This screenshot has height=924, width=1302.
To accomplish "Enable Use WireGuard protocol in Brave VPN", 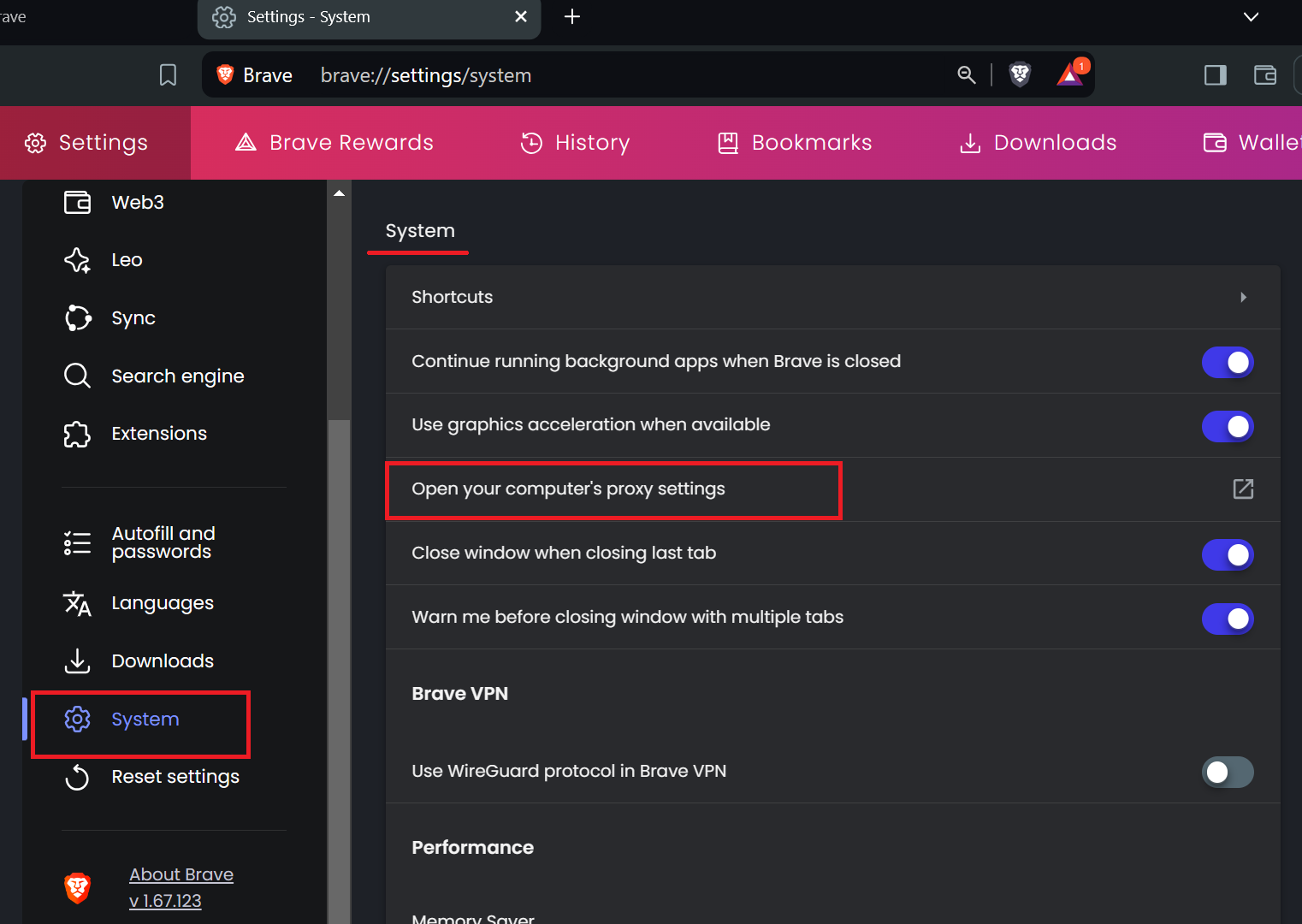I will 1228,773.
